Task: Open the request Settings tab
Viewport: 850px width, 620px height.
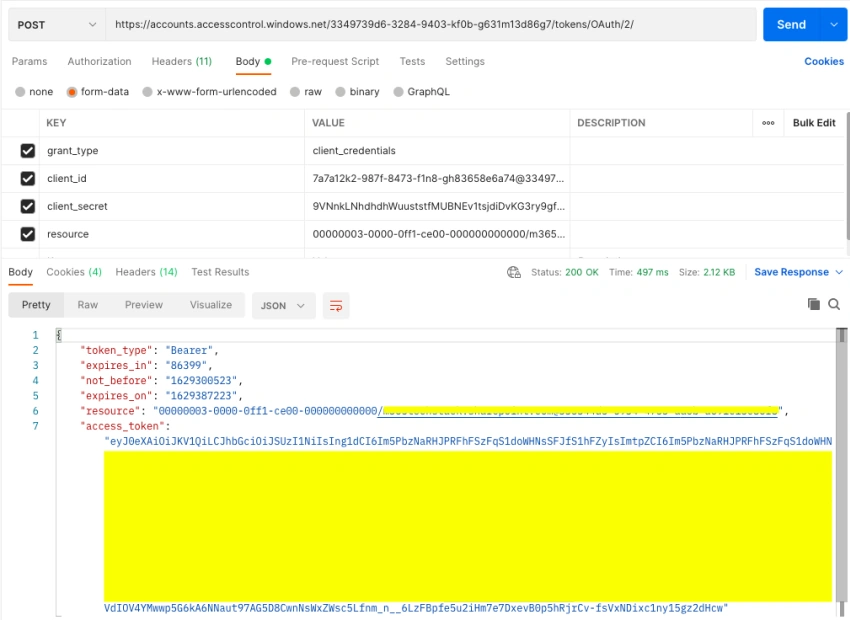Action: tap(465, 61)
